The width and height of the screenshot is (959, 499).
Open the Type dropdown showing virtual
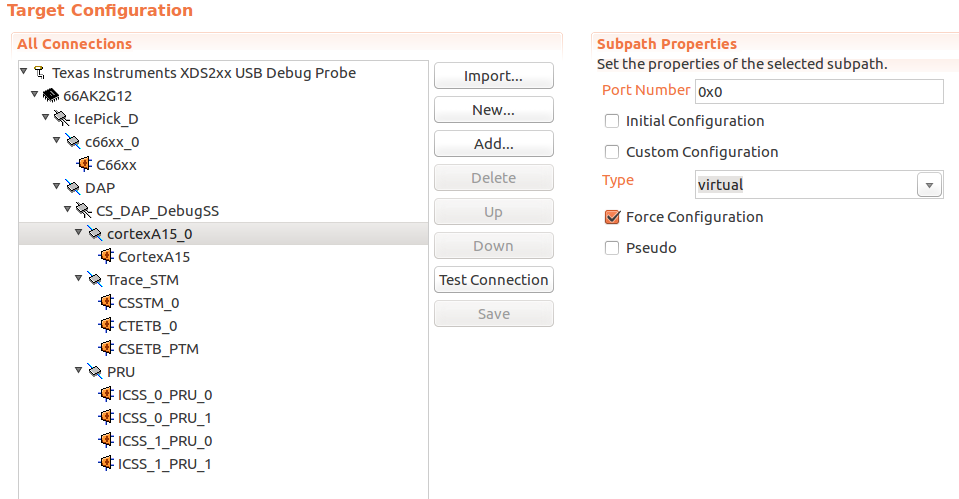930,185
